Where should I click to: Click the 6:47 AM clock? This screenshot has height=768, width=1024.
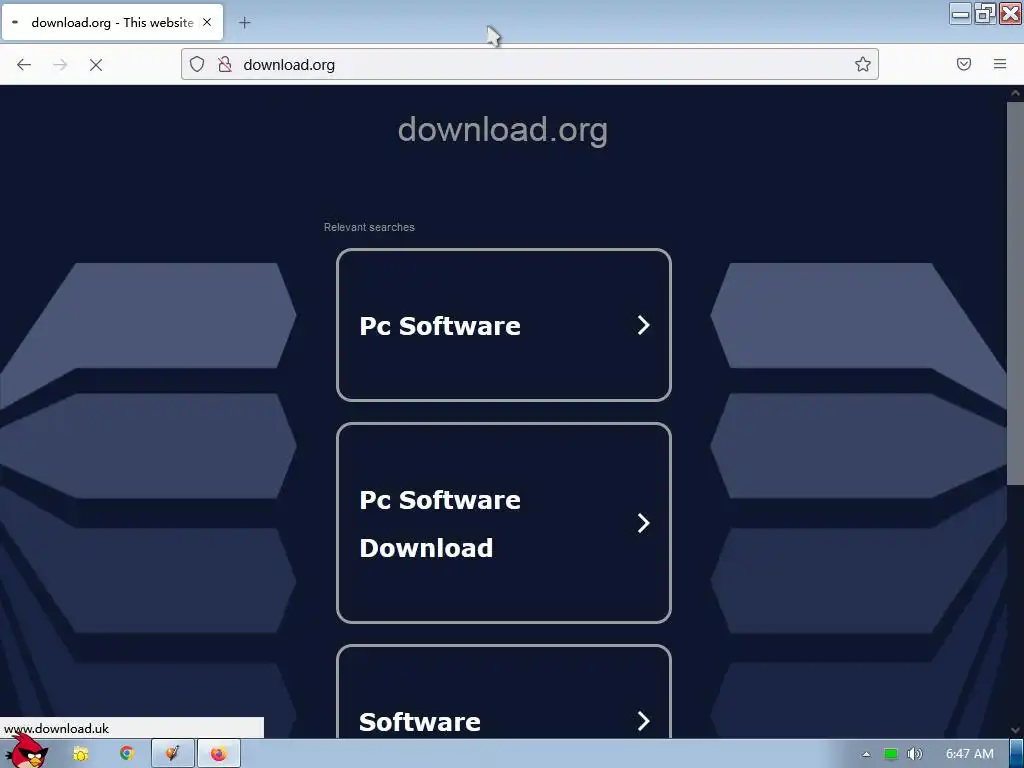click(x=969, y=754)
